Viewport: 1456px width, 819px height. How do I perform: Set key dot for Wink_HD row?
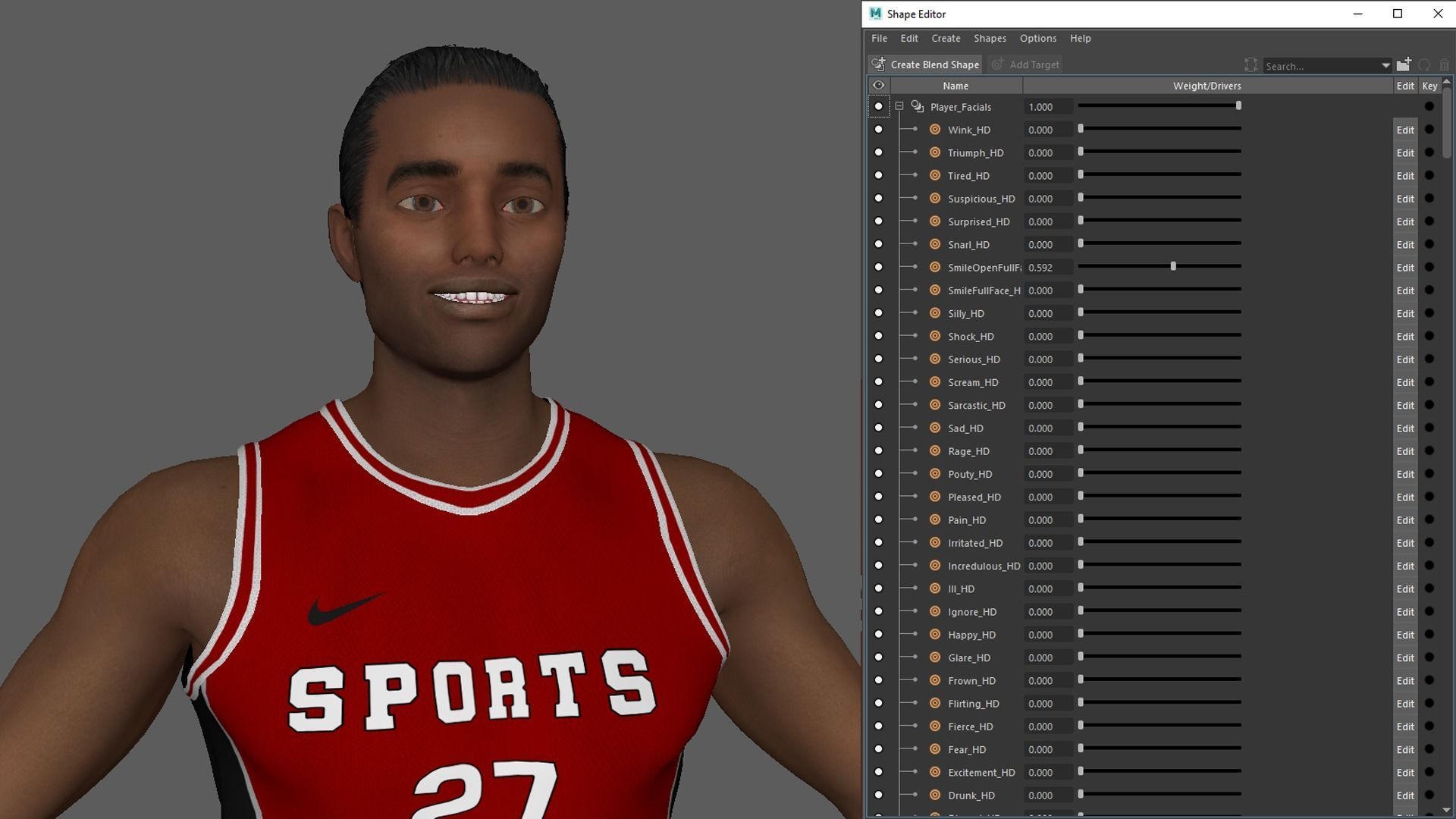pyautogui.click(x=1429, y=130)
